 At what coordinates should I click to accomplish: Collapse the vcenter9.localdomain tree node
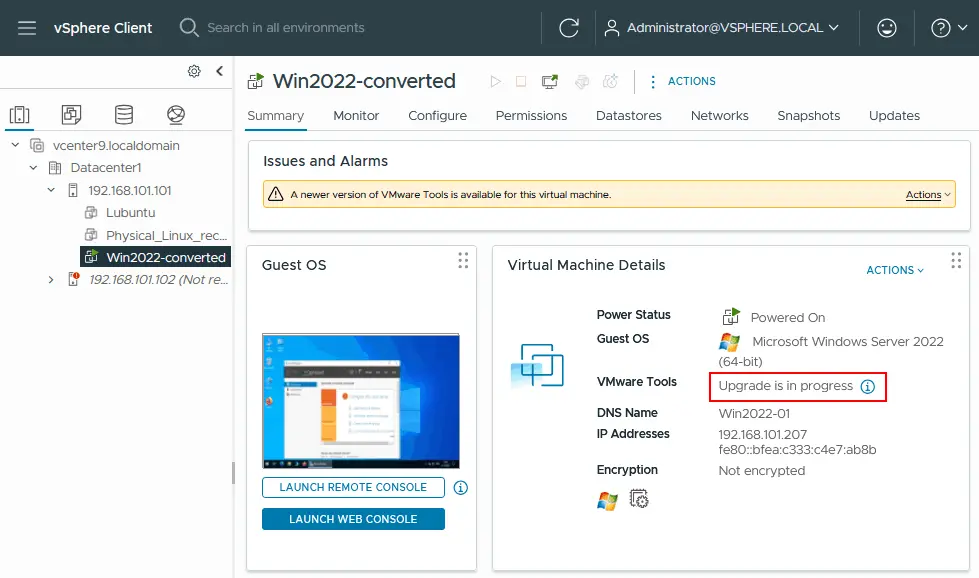(x=16, y=145)
